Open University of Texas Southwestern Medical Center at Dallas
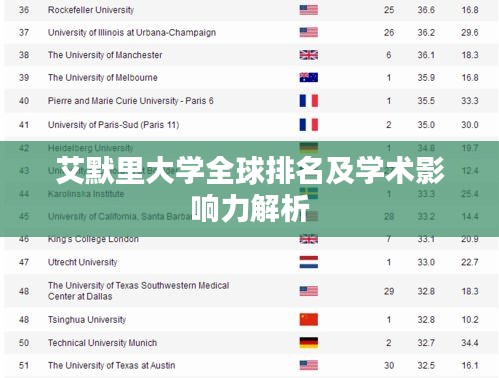This screenshot has width=499, height=378. tap(138, 291)
